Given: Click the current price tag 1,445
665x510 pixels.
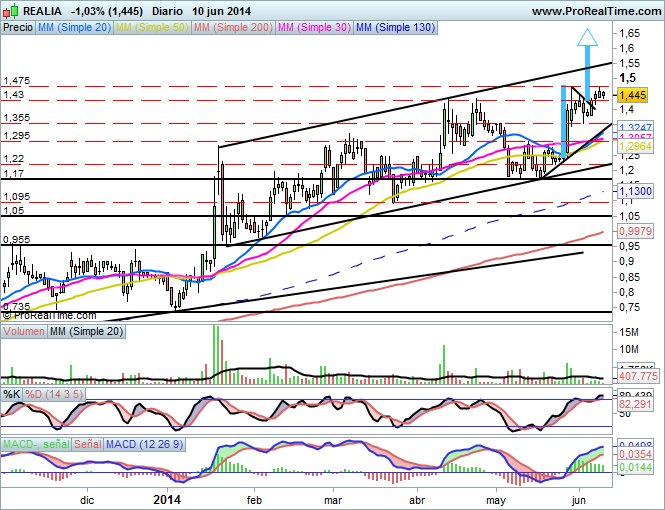Looking at the screenshot, I should coord(634,94).
